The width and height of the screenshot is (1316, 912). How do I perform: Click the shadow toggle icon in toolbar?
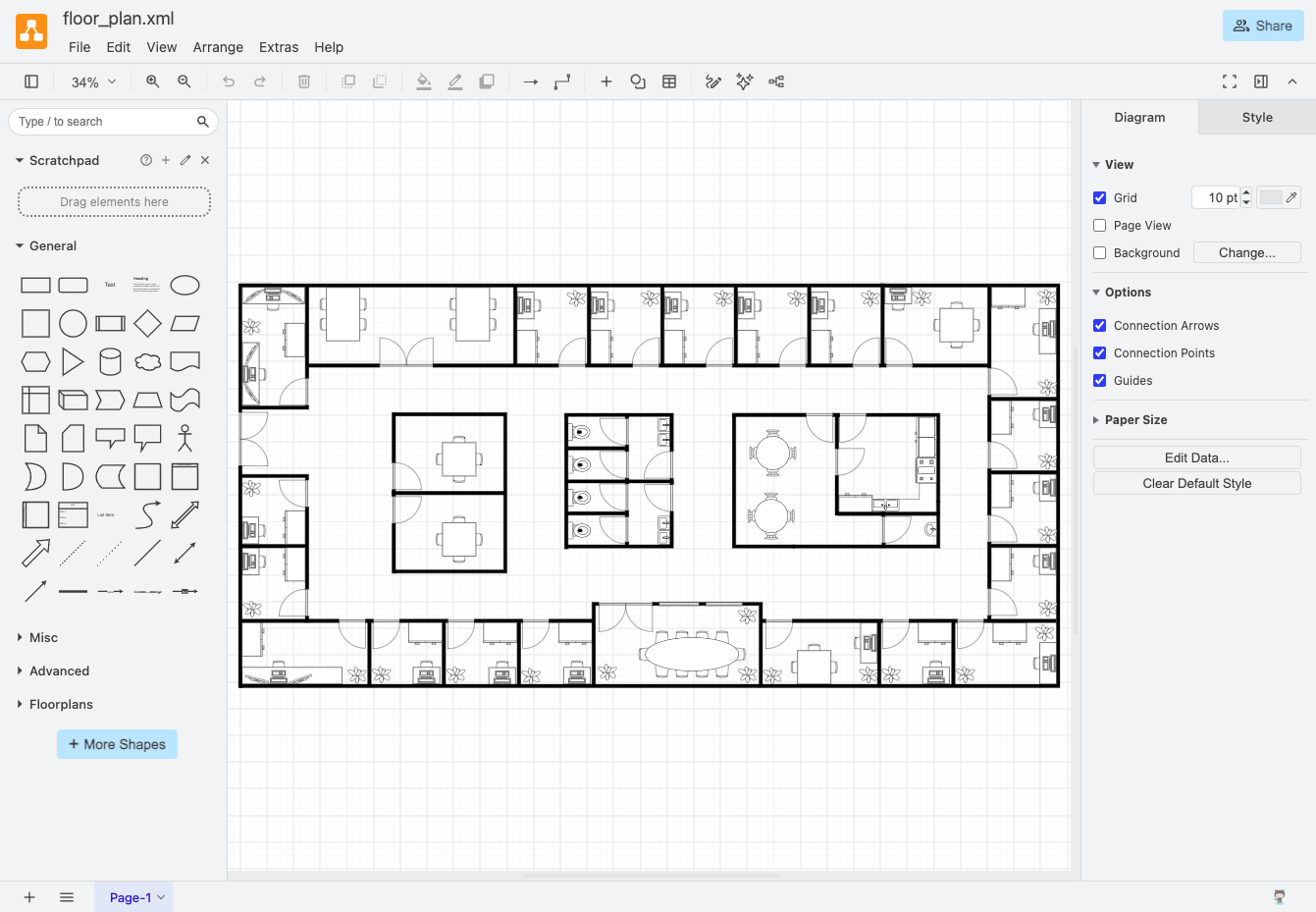click(487, 81)
